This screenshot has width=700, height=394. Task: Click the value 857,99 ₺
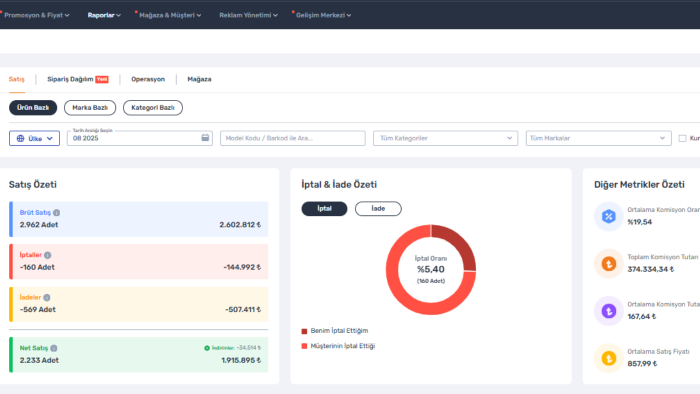point(642,364)
